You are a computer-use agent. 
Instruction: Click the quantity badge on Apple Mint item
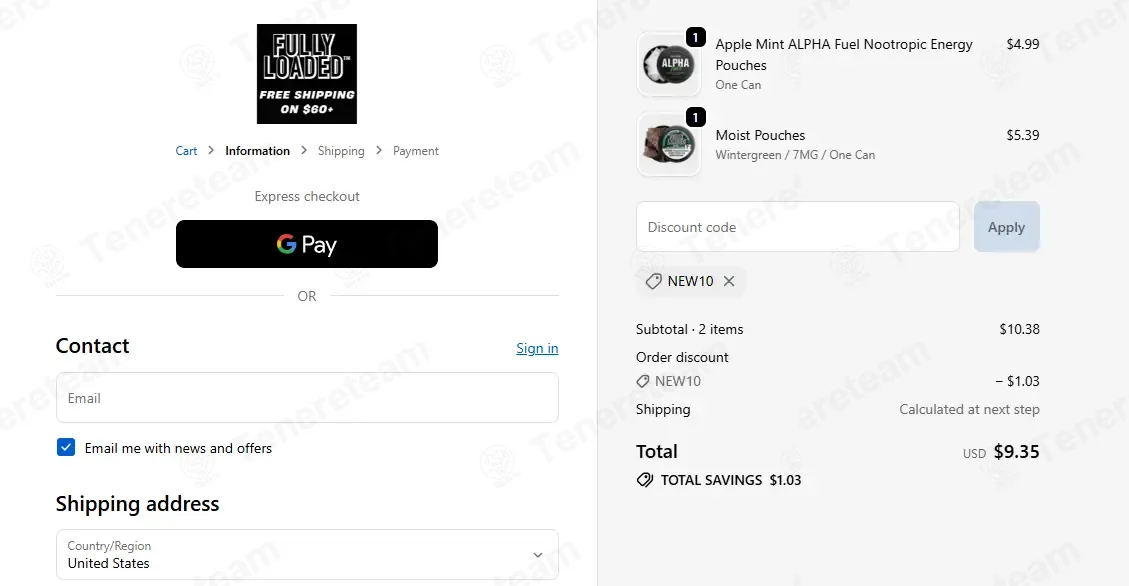696,37
